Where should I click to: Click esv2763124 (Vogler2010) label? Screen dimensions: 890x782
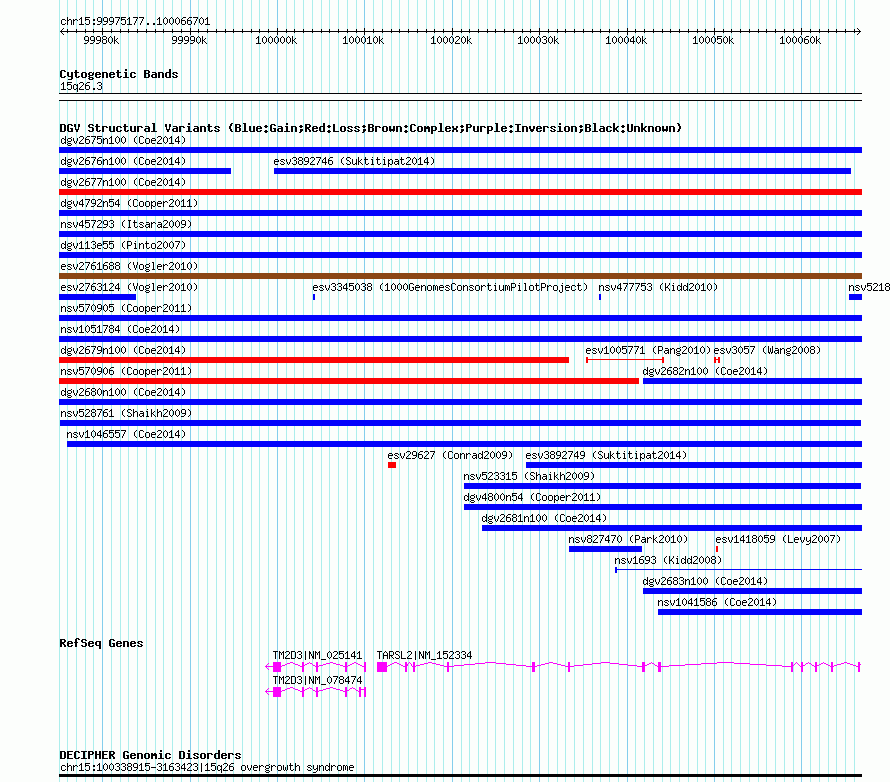coord(129,287)
